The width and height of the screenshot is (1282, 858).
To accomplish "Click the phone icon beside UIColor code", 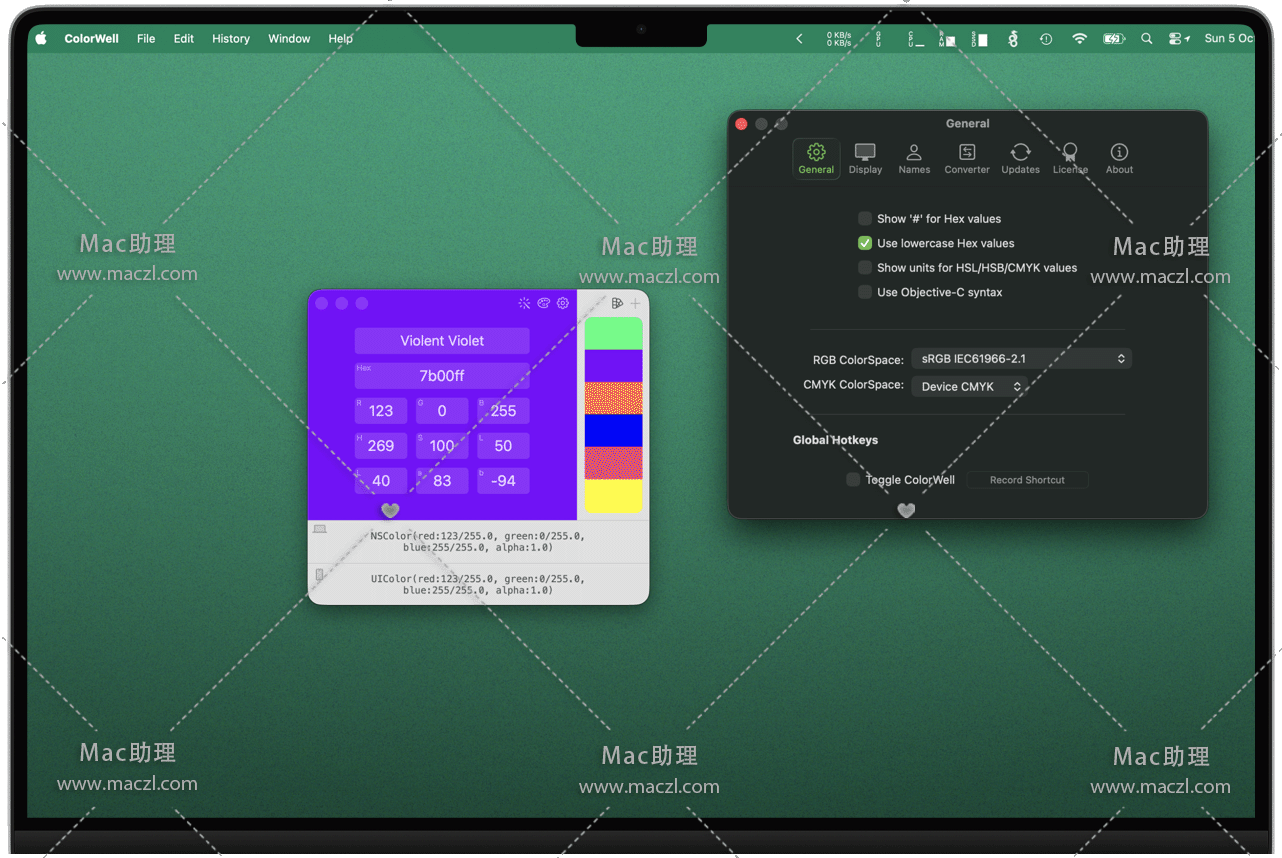I will click(x=320, y=575).
